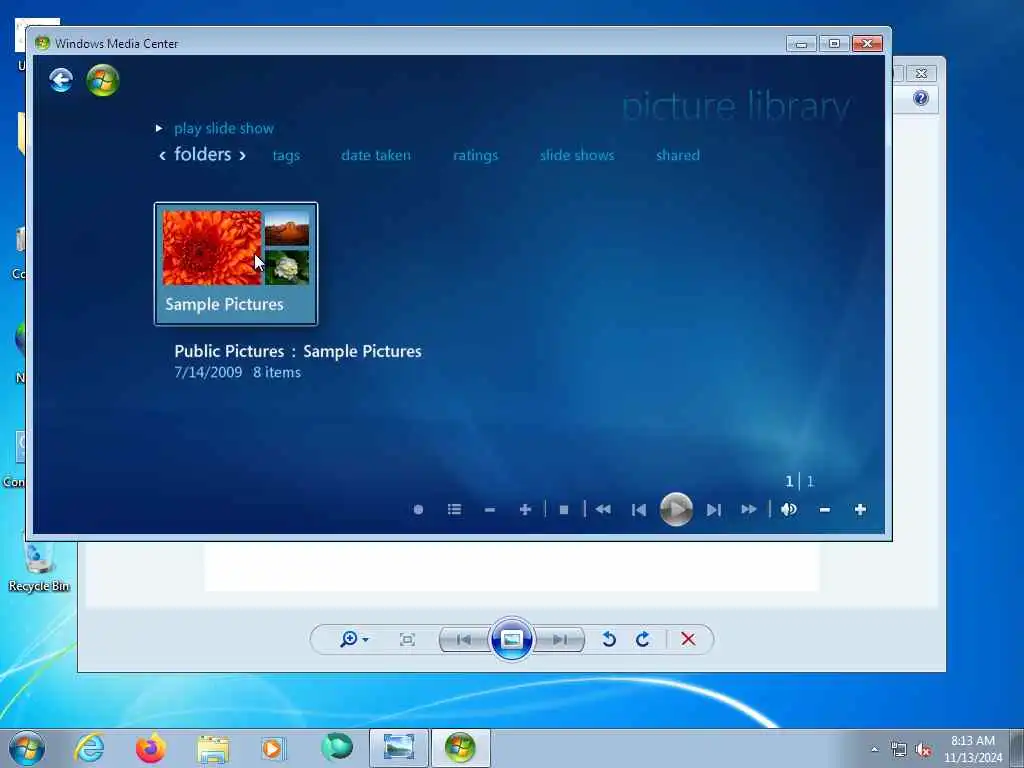
Task: Open Recycle Bin on the desktop
Action: [x=39, y=566]
